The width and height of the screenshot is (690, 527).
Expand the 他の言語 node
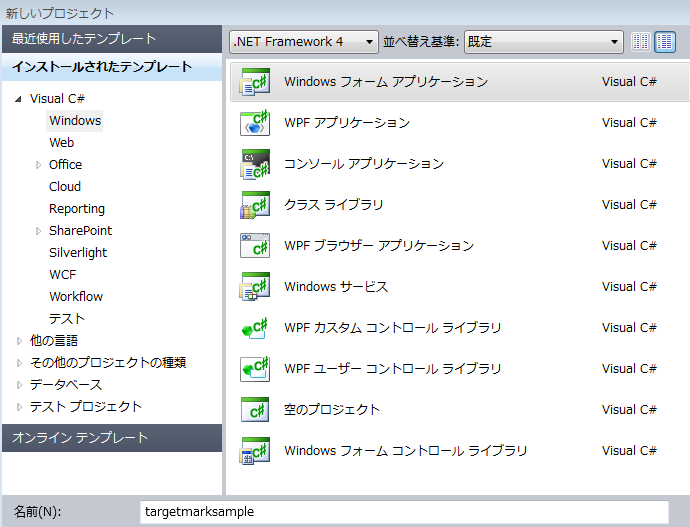(19, 341)
